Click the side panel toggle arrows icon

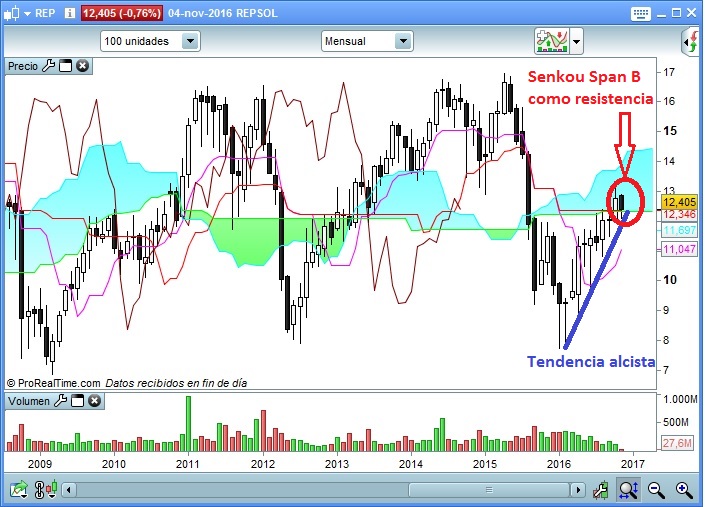coord(692,42)
